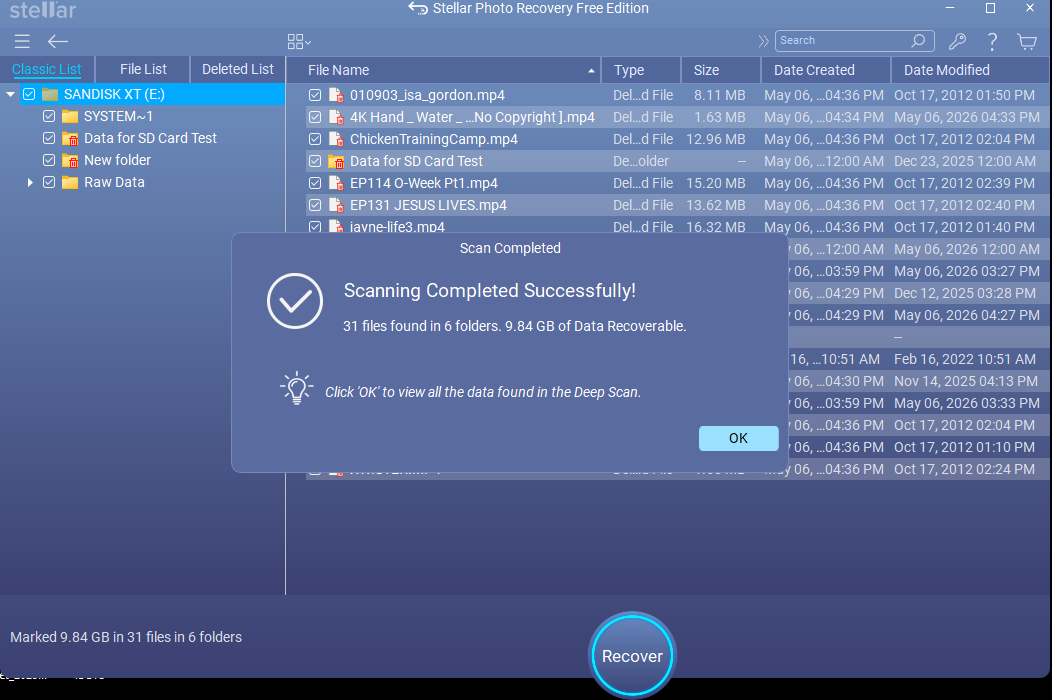This screenshot has width=1052, height=700.
Task: Select Data for SD Card Test tree item
Action: pos(150,138)
